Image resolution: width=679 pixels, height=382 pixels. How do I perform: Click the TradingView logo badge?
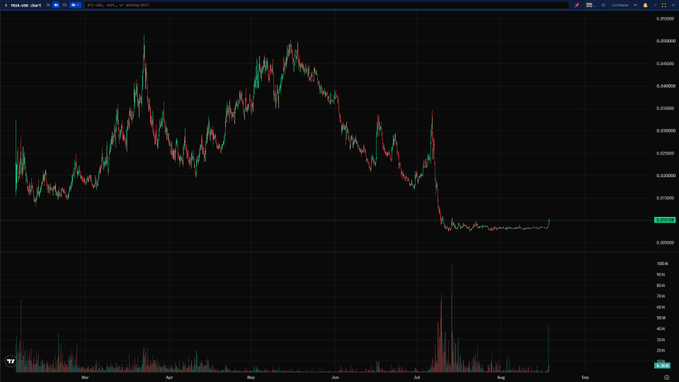[x=11, y=361]
